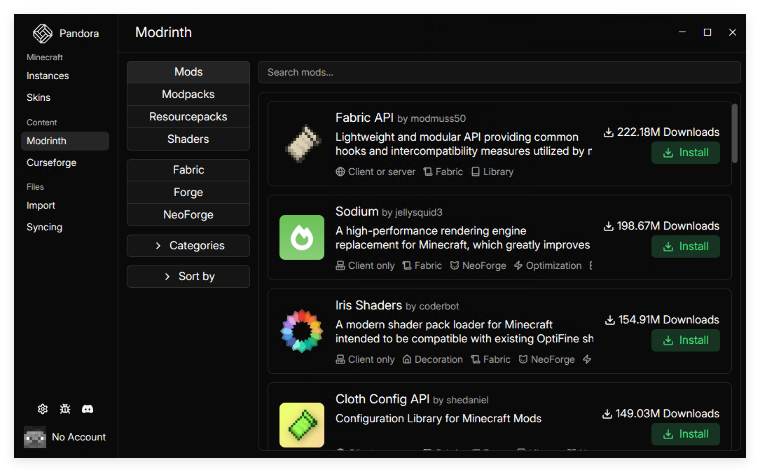Click the No Account avatar image

click(35, 437)
